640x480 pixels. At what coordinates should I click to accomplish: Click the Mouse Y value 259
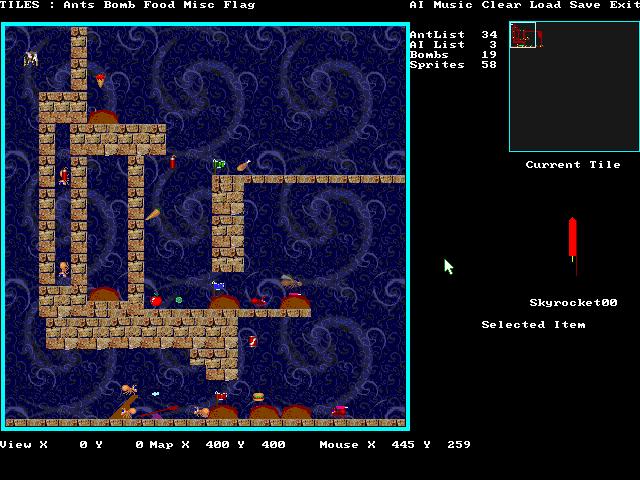[459, 444]
